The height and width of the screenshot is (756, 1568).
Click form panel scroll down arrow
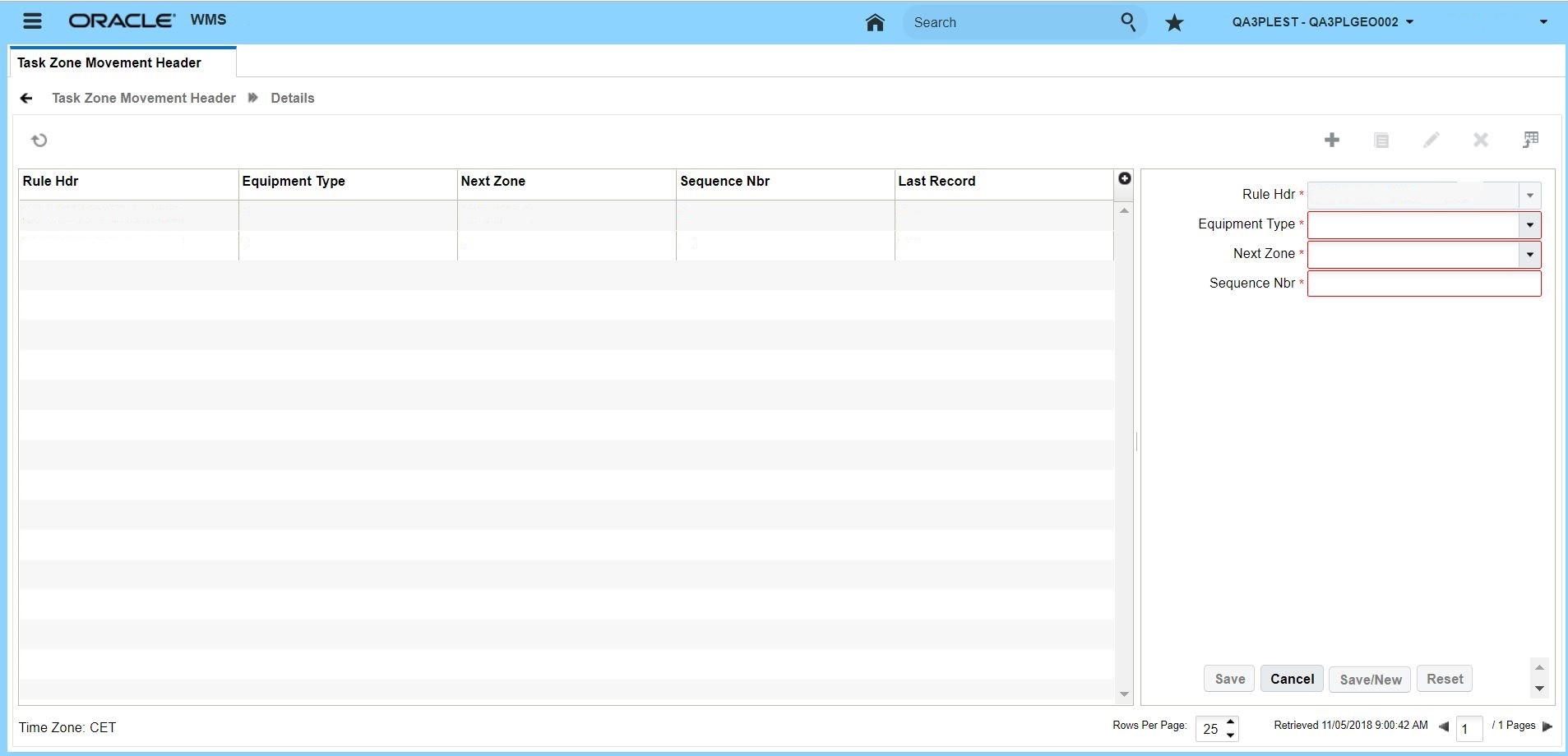pos(1540,689)
